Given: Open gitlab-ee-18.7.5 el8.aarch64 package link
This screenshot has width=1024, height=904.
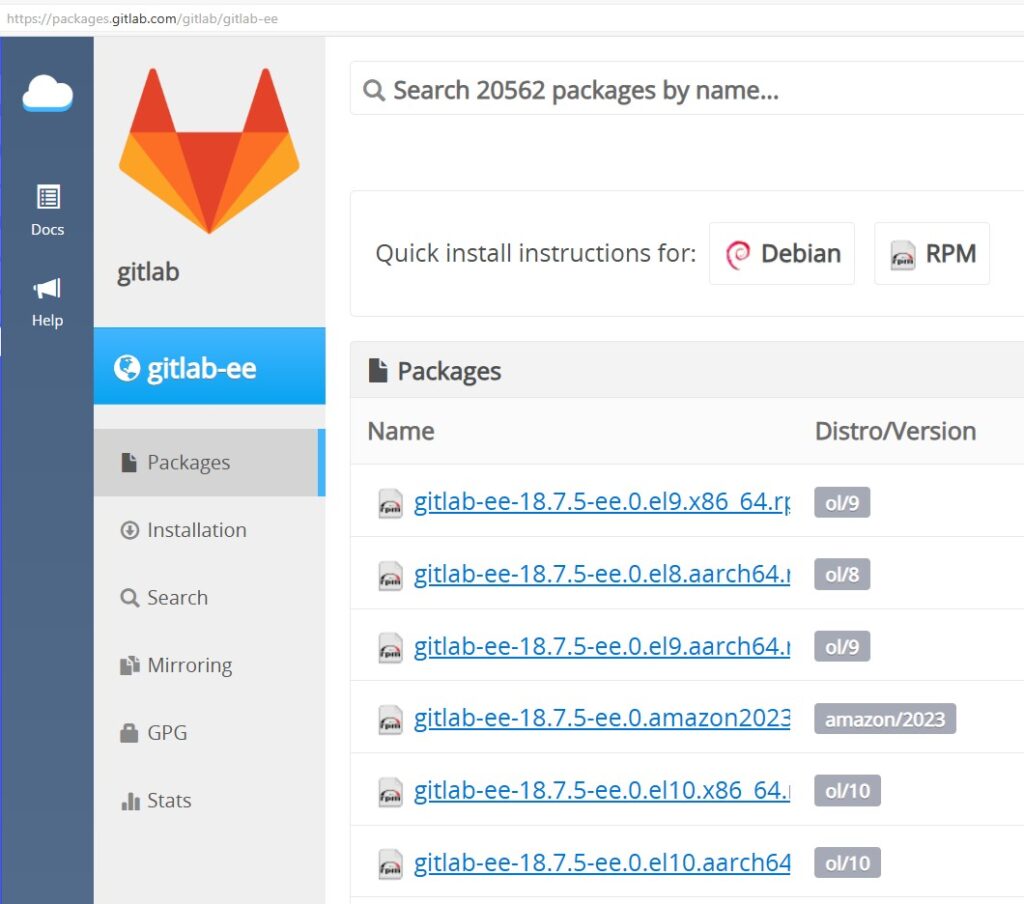Looking at the screenshot, I should pos(602,574).
